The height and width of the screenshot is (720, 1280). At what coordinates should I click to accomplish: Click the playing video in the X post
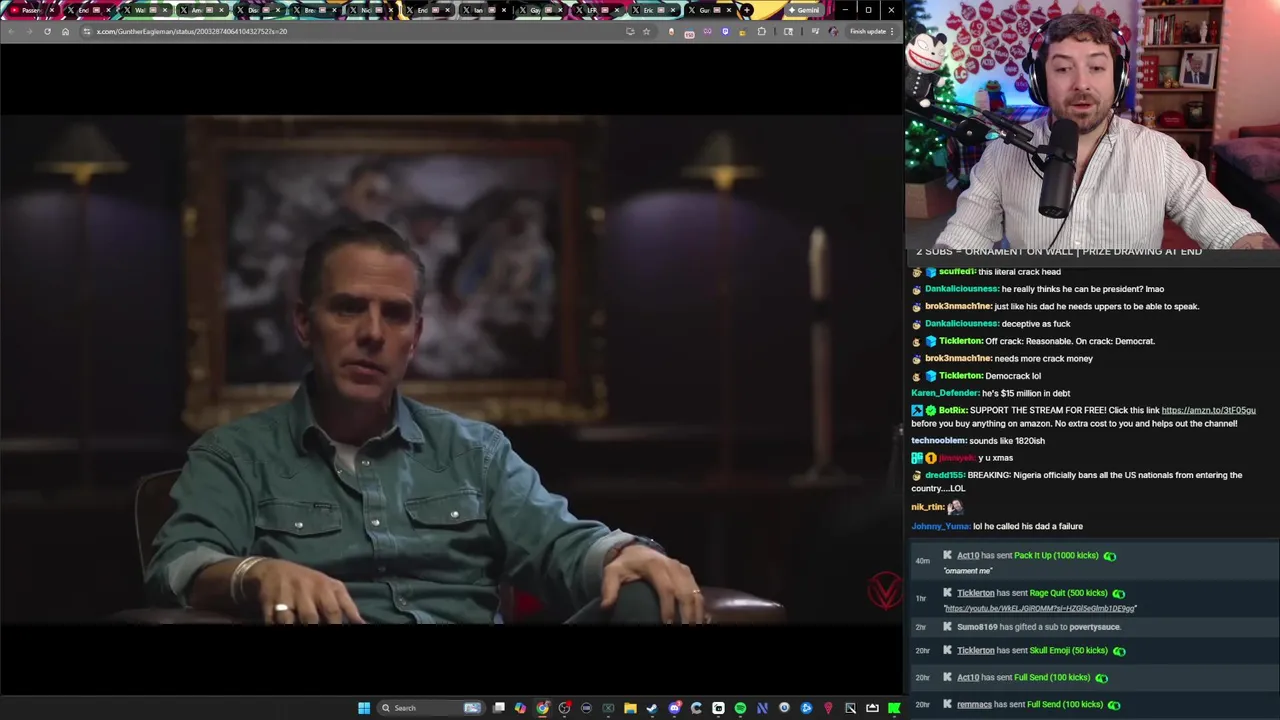[451, 370]
